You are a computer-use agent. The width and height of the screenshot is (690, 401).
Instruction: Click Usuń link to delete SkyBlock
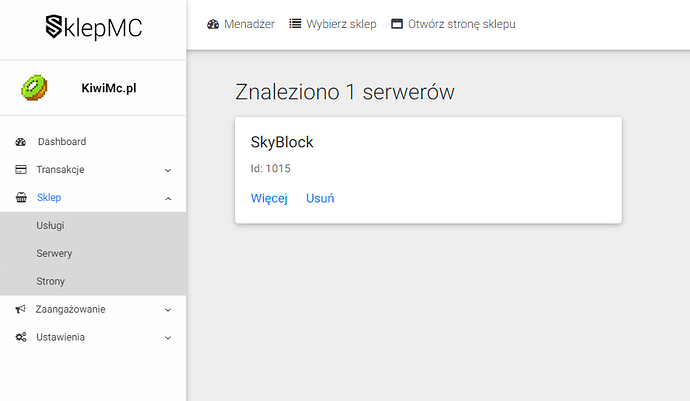pos(320,198)
